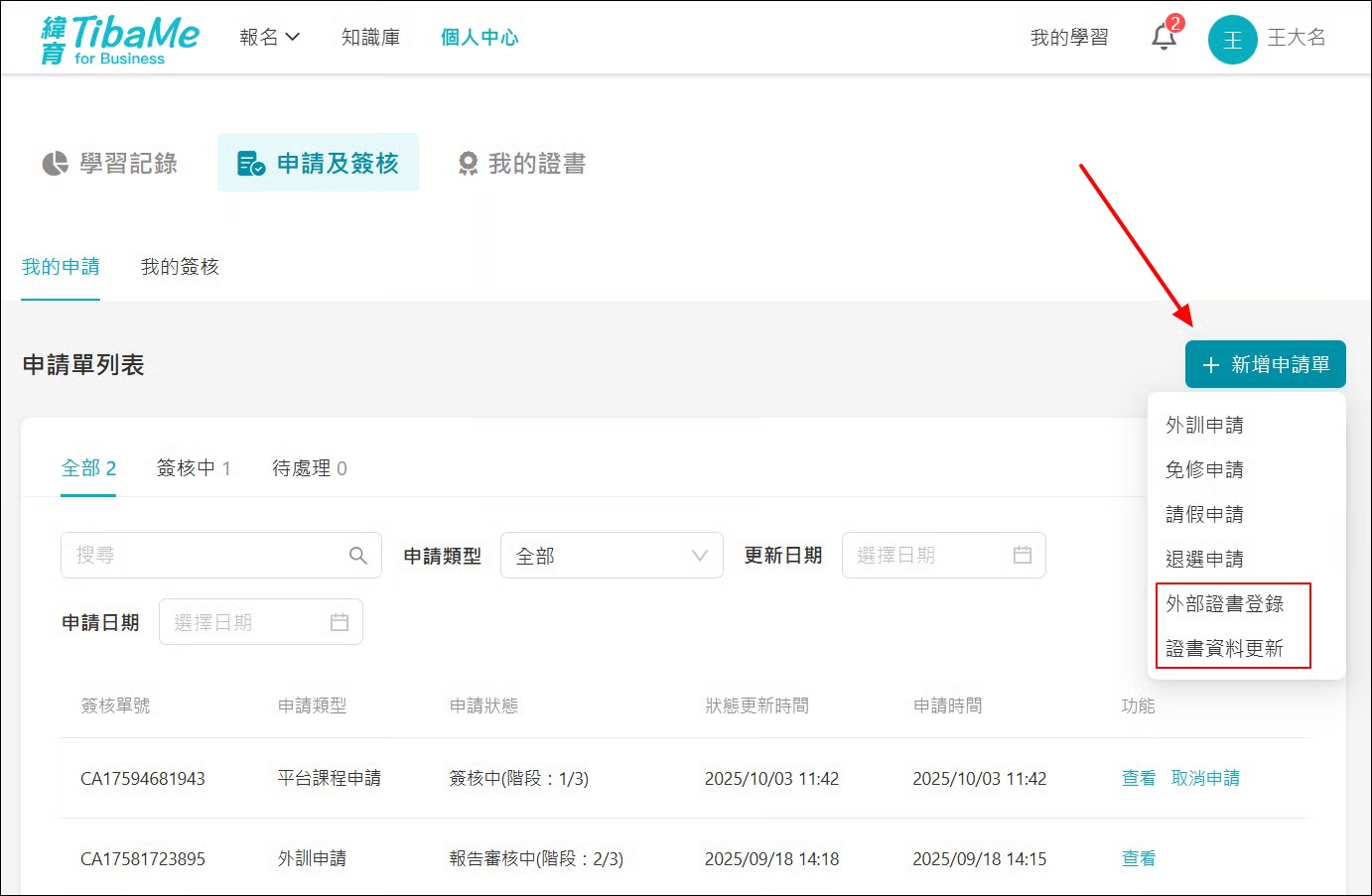Click 取消申請 for CA17594681943

pyautogui.click(x=1205, y=779)
